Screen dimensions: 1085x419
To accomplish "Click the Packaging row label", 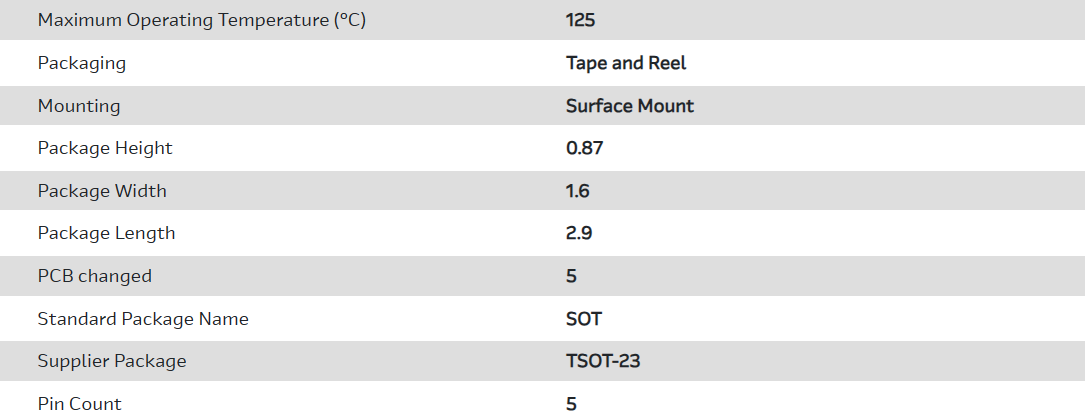I will tap(82, 63).
